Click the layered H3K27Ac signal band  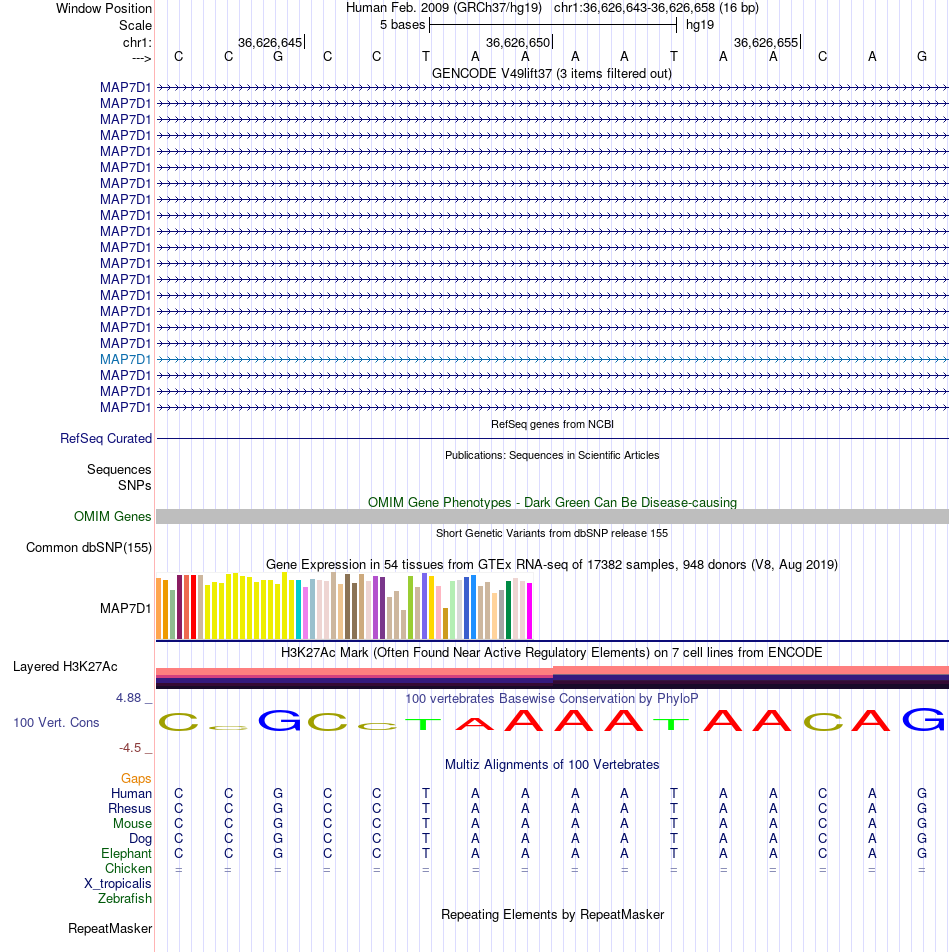click(552, 677)
